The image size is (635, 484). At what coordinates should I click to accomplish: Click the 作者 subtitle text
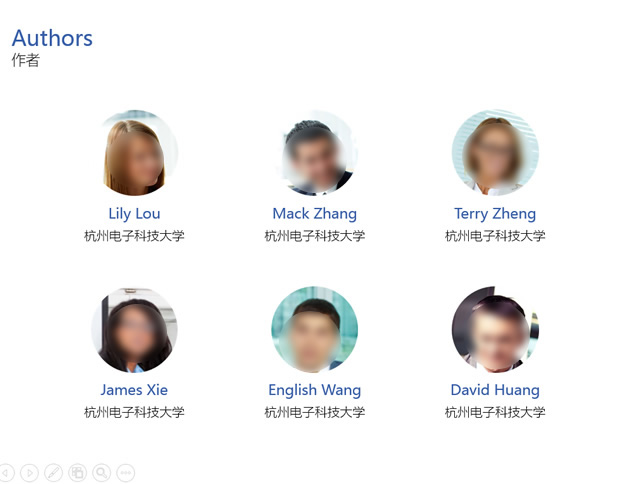(26, 60)
